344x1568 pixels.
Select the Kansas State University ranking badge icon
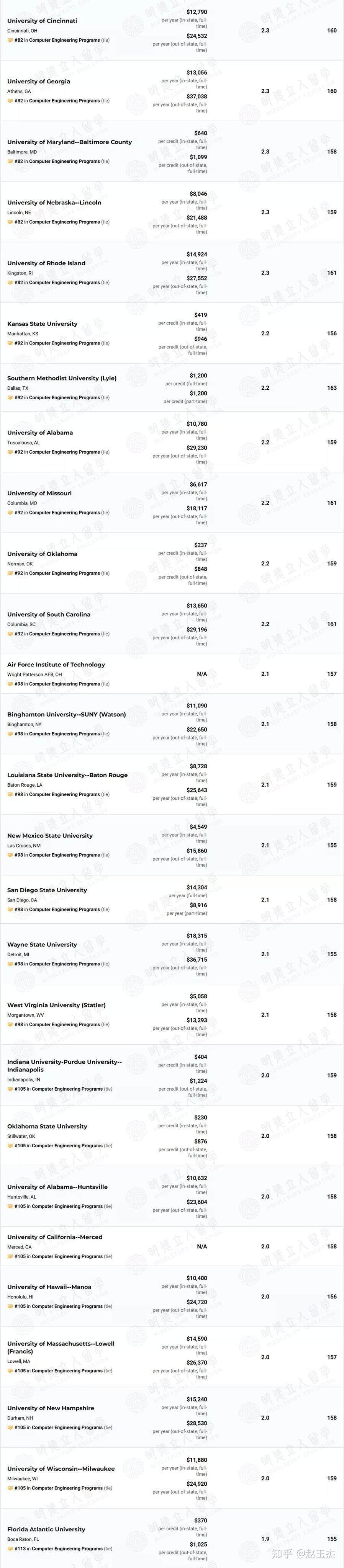coord(10,343)
